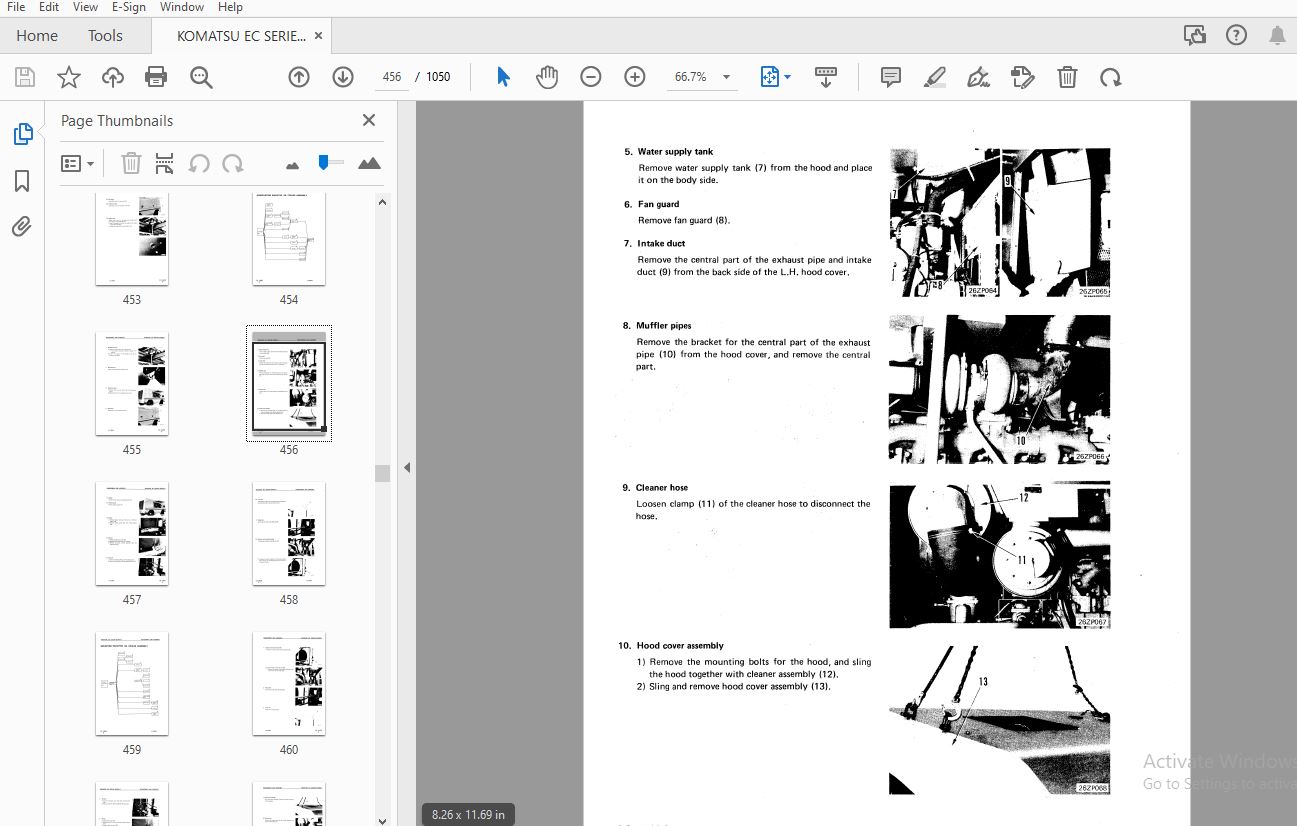This screenshot has height=826, width=1297.
Task: Select page 458 thumbnail
Action: (x=289, y=534)
